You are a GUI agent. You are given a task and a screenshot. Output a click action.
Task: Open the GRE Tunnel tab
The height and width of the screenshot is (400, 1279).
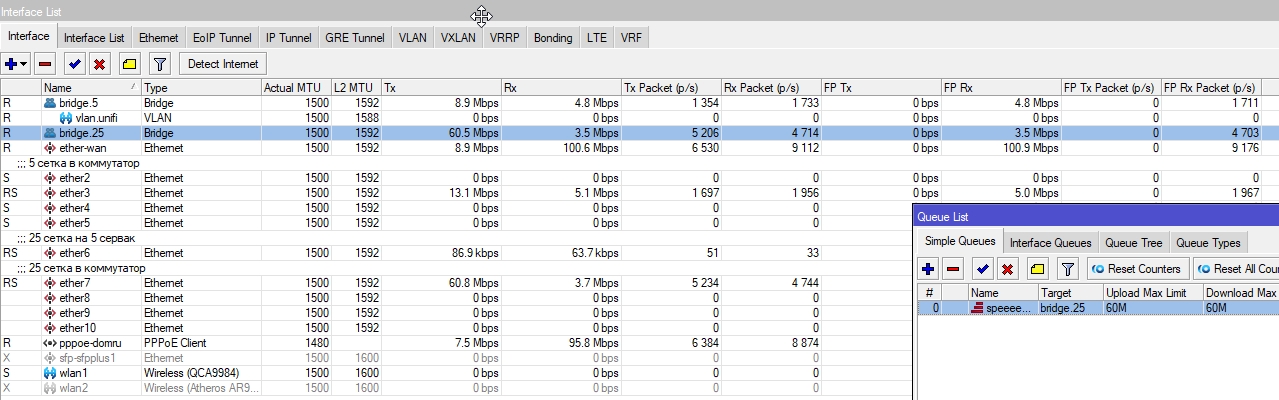click(354, 38)
